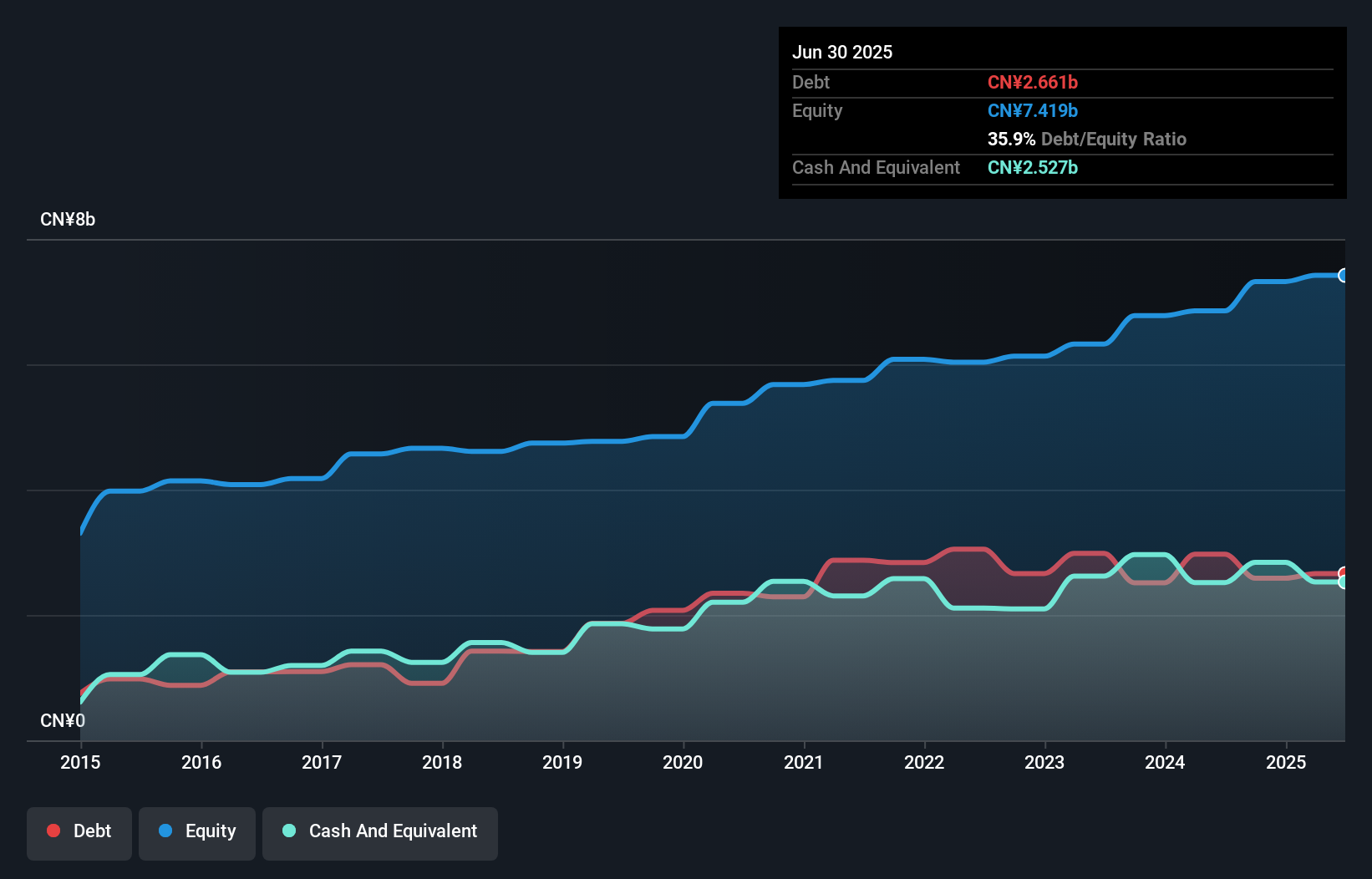Image resolution: width=1372 pixels, height=879 pixels.
Task: Expand the Jun 30 2025 tooltip header
Action: [x=842, y=51]
